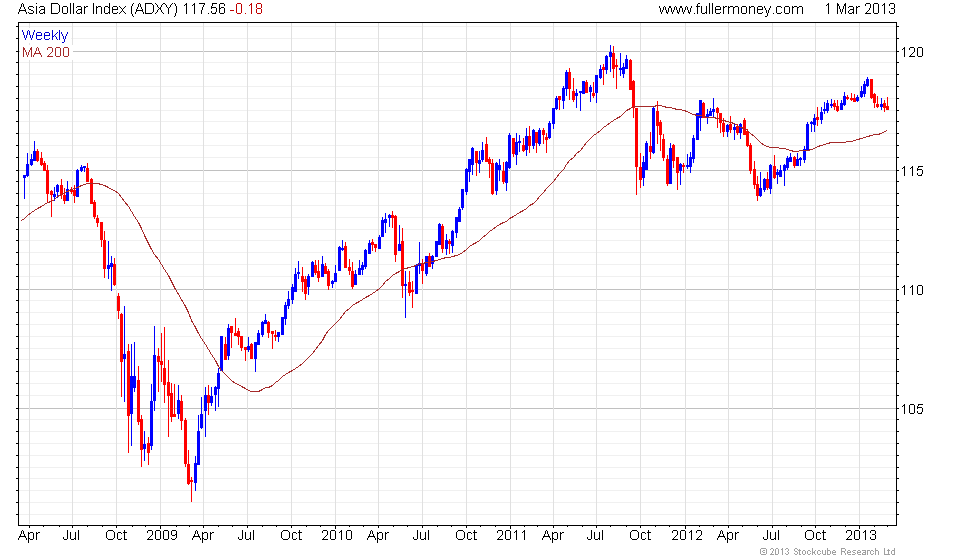Click the chart title 'Asia Dollar Index (ADXY)'
This screenshot has width=980, height=560.
pos(98,9)
